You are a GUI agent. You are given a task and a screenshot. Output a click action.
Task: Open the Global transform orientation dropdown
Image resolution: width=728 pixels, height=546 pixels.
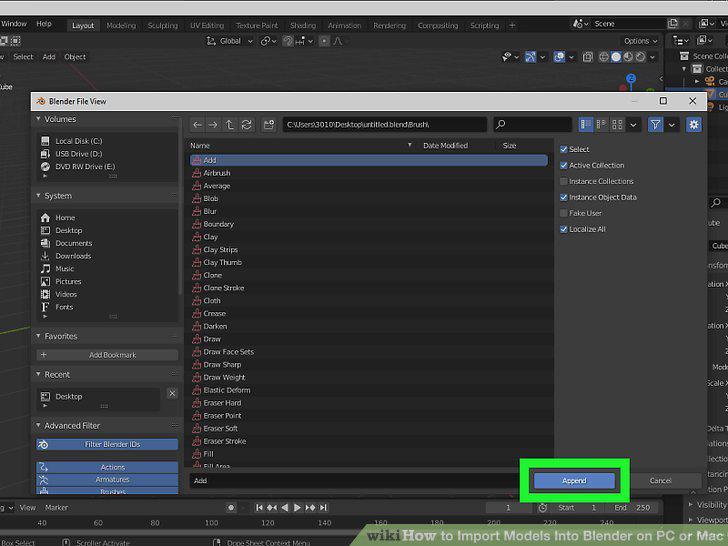230,41
